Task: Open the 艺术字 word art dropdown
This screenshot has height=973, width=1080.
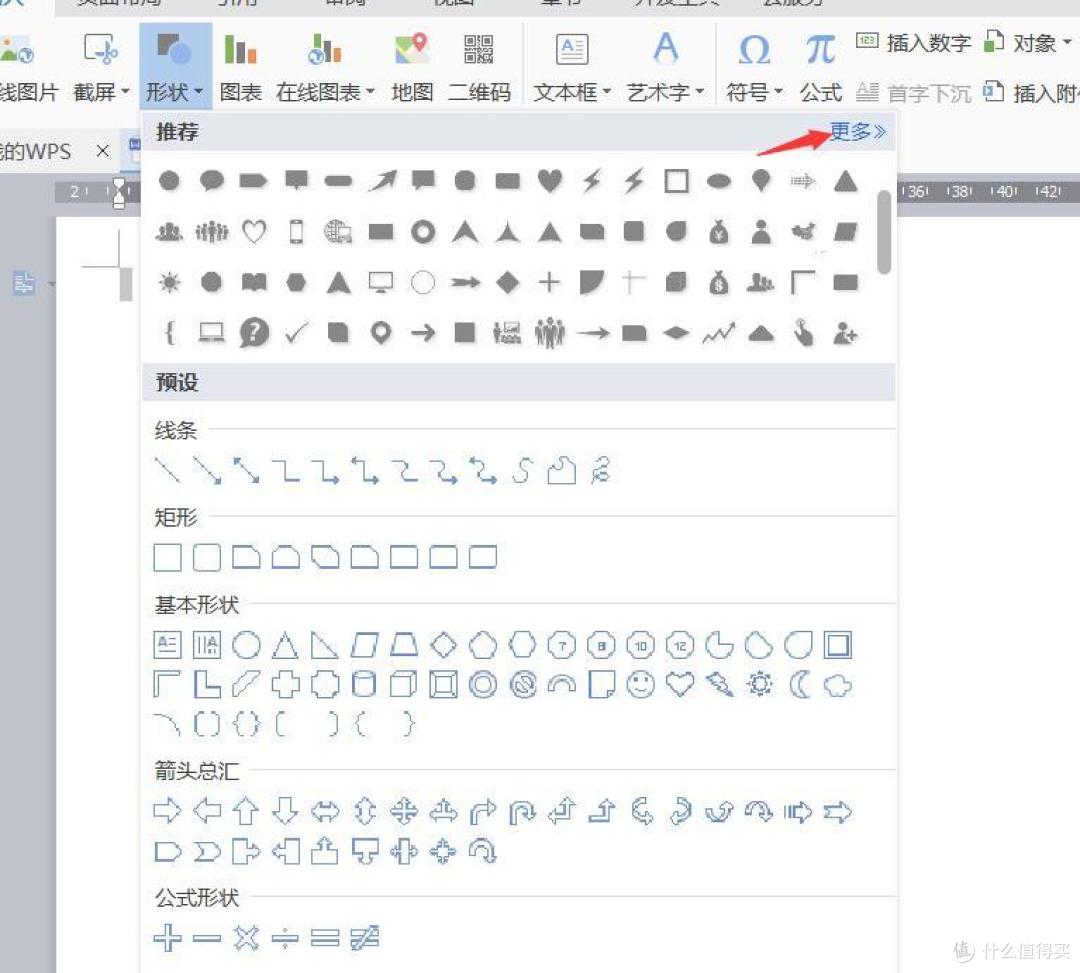Action: tap(665, 67)
